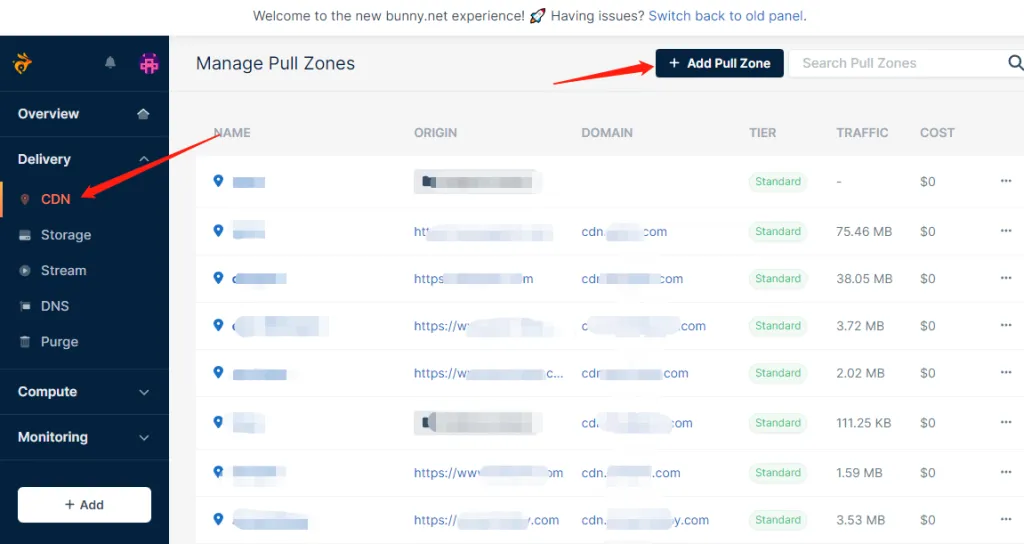Screen dimensions: 1024x544
Task: Click the sidebar + Add button
Action: coord(84,505)
